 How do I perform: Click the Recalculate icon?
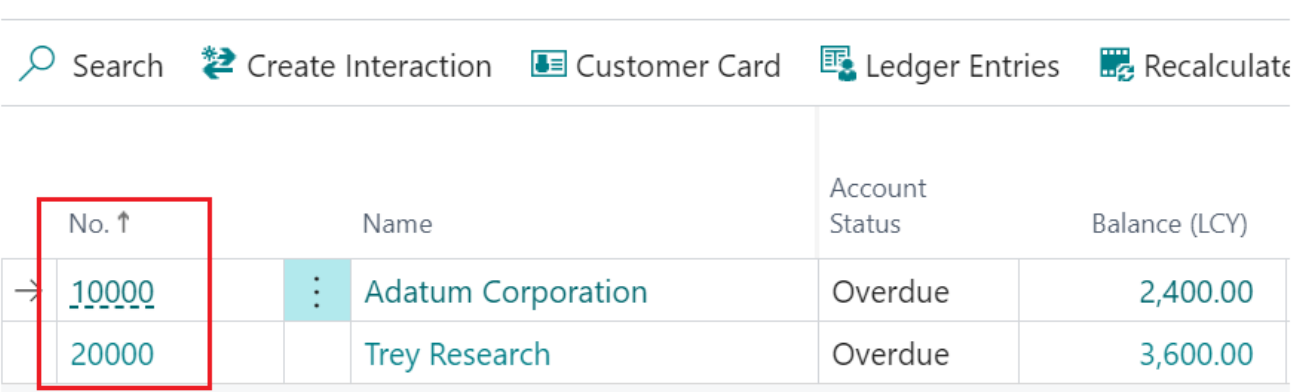1117,64
